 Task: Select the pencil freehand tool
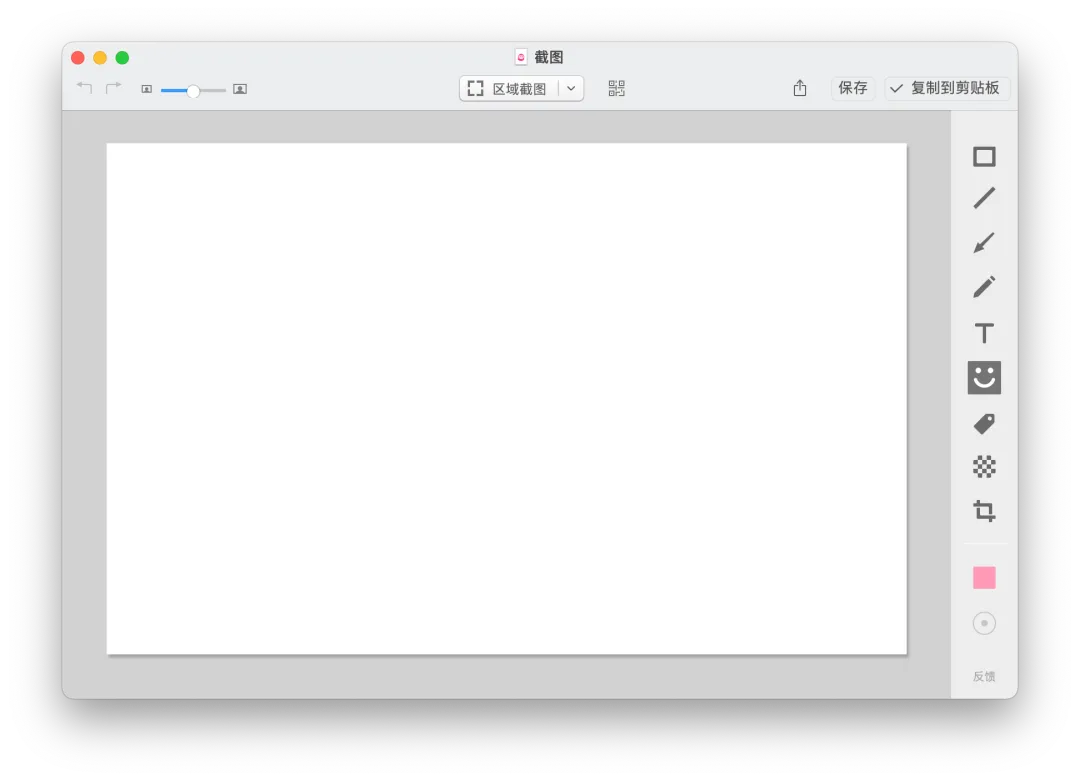tap(984, 287)
